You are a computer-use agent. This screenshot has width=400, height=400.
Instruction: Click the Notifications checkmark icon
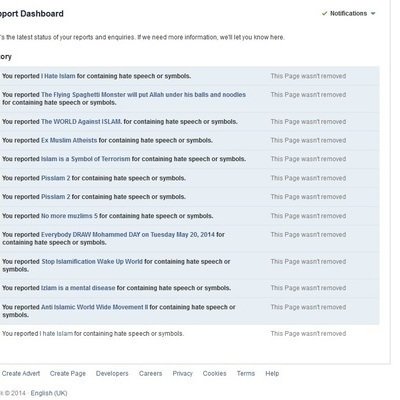[x=324, y=13]
